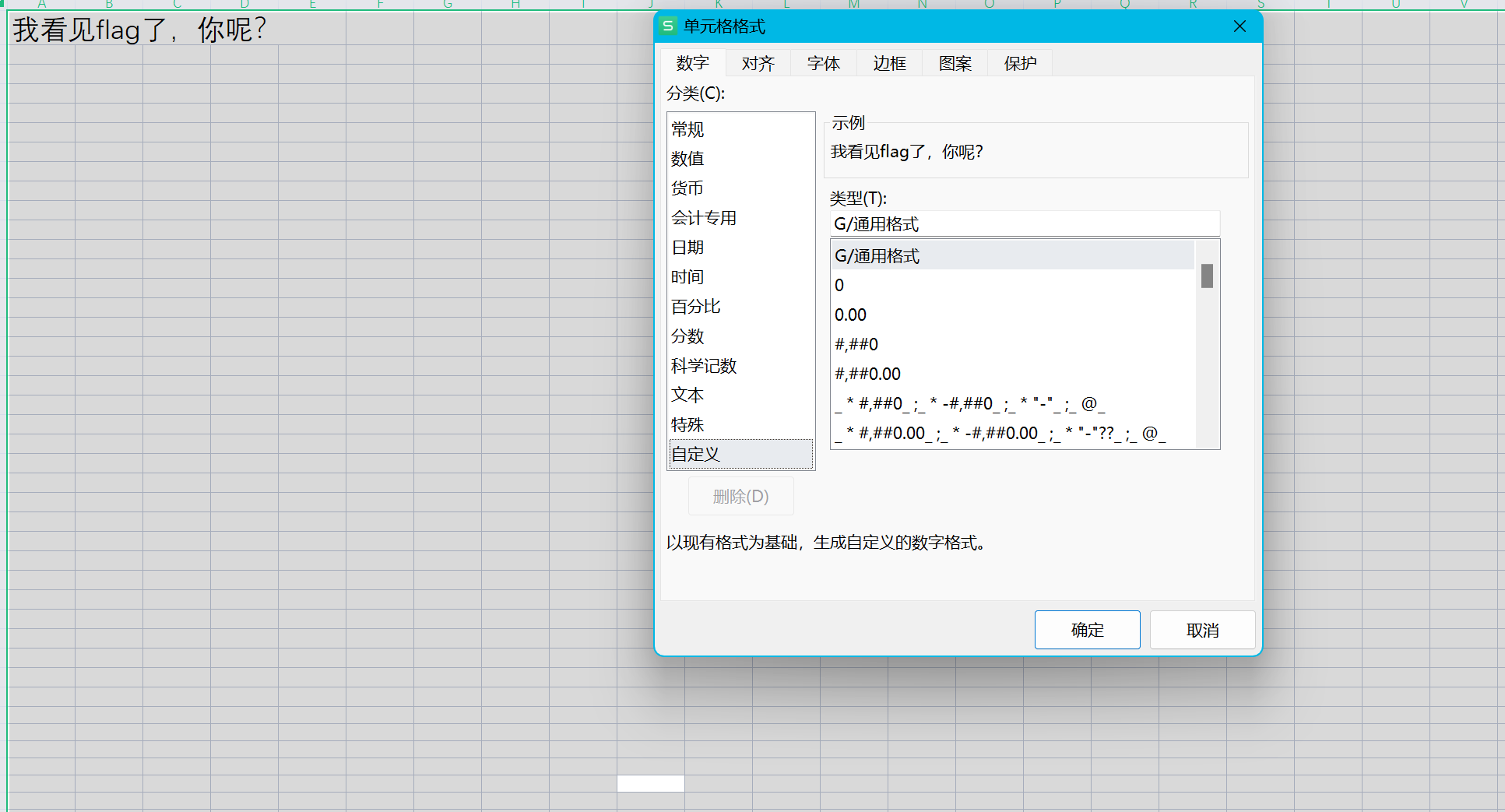1505x812 pixels.
Task: Select 科学记数 category
Action: coord(740,366)
